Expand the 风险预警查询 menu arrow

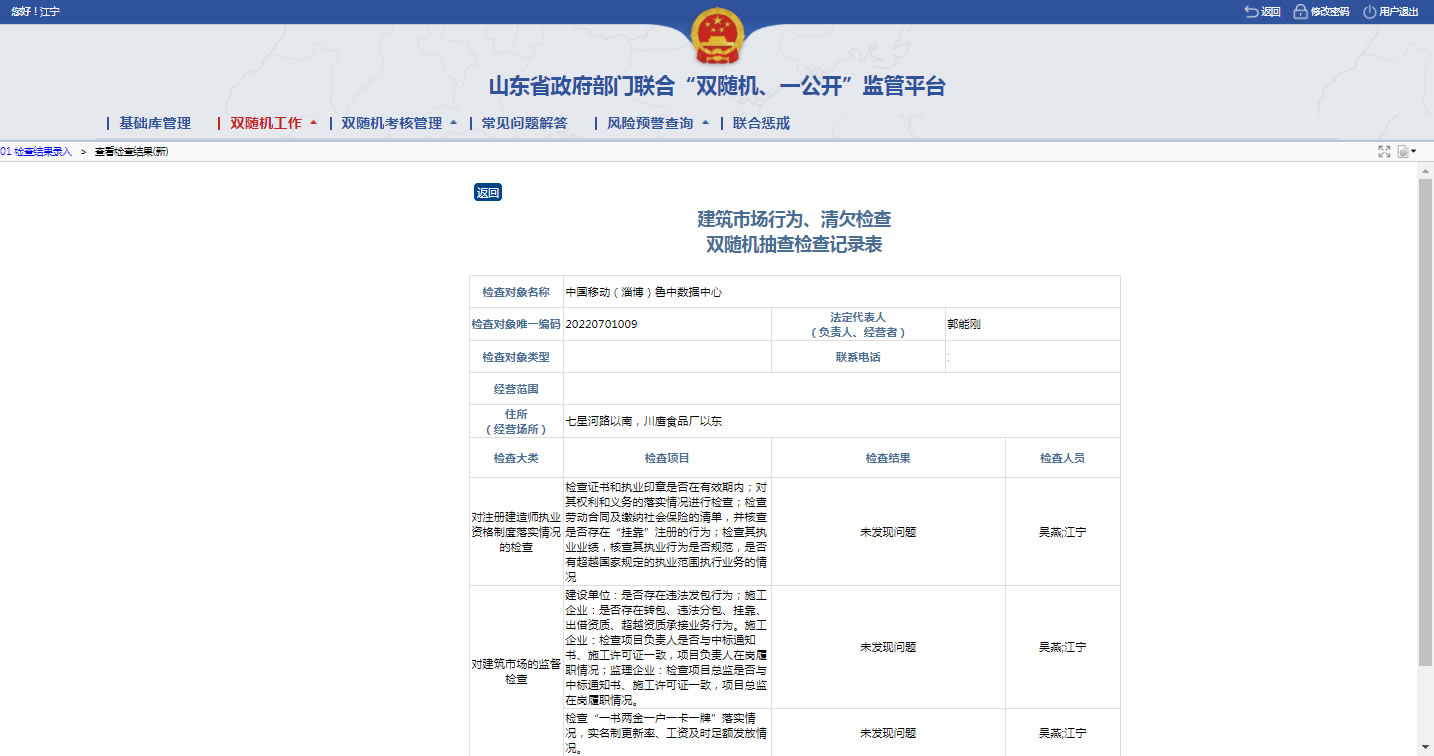pos(705,123)
